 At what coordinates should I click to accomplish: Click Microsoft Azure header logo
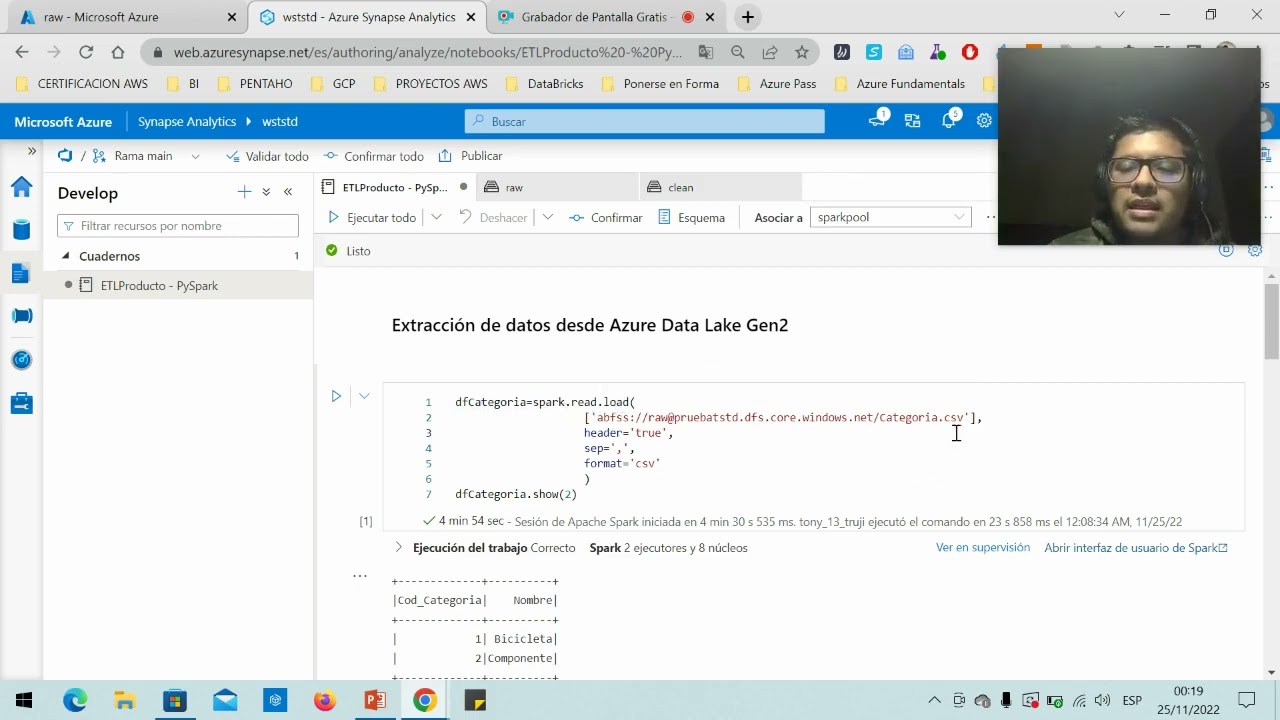point(63,122)
